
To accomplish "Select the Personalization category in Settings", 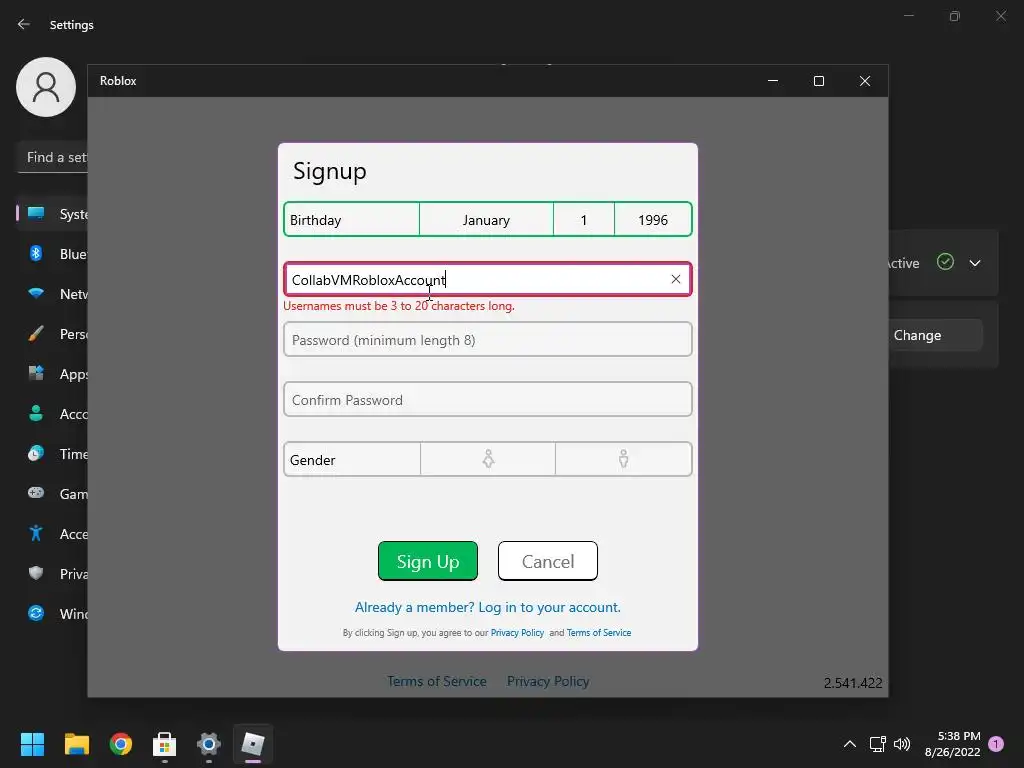I will pyautogui.click(x=52, y=334).
